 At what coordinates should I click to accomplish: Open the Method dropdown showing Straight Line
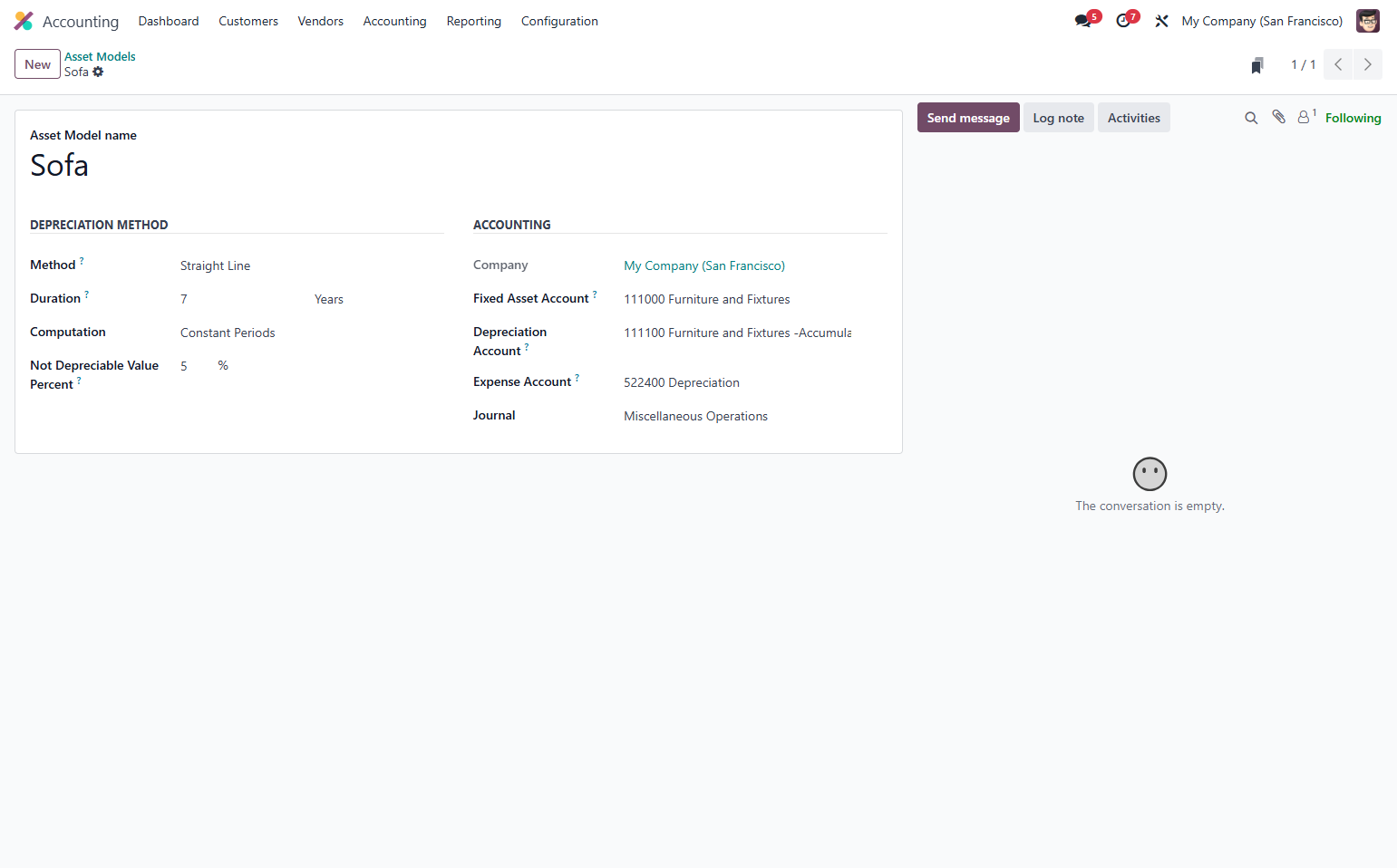312,265
